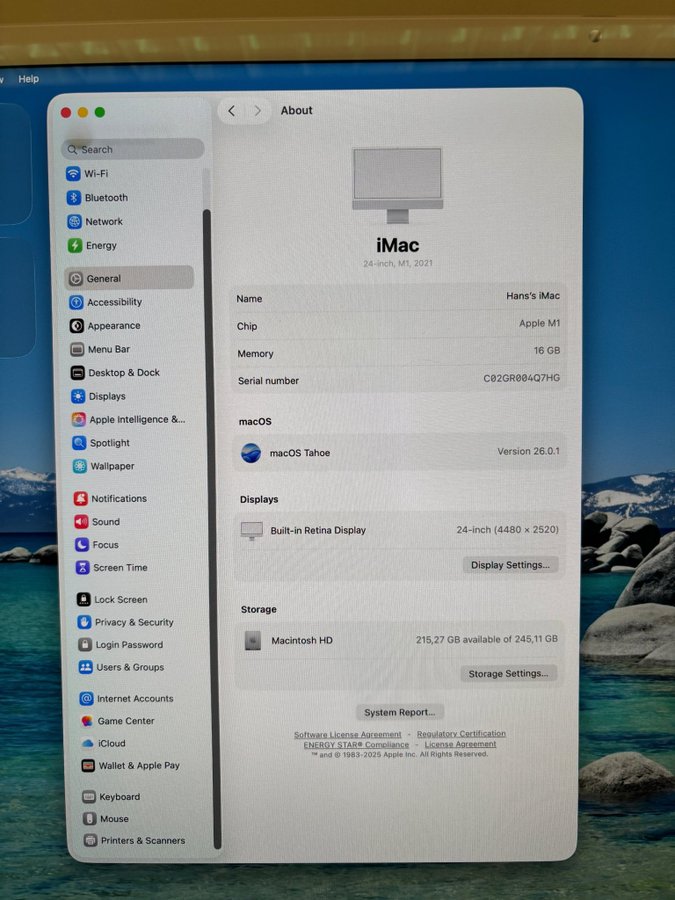Select the Bluetooth icon in sidebar
Viewport: 675px width, 900px height.
pyautogui.click(x=74, y=198)
